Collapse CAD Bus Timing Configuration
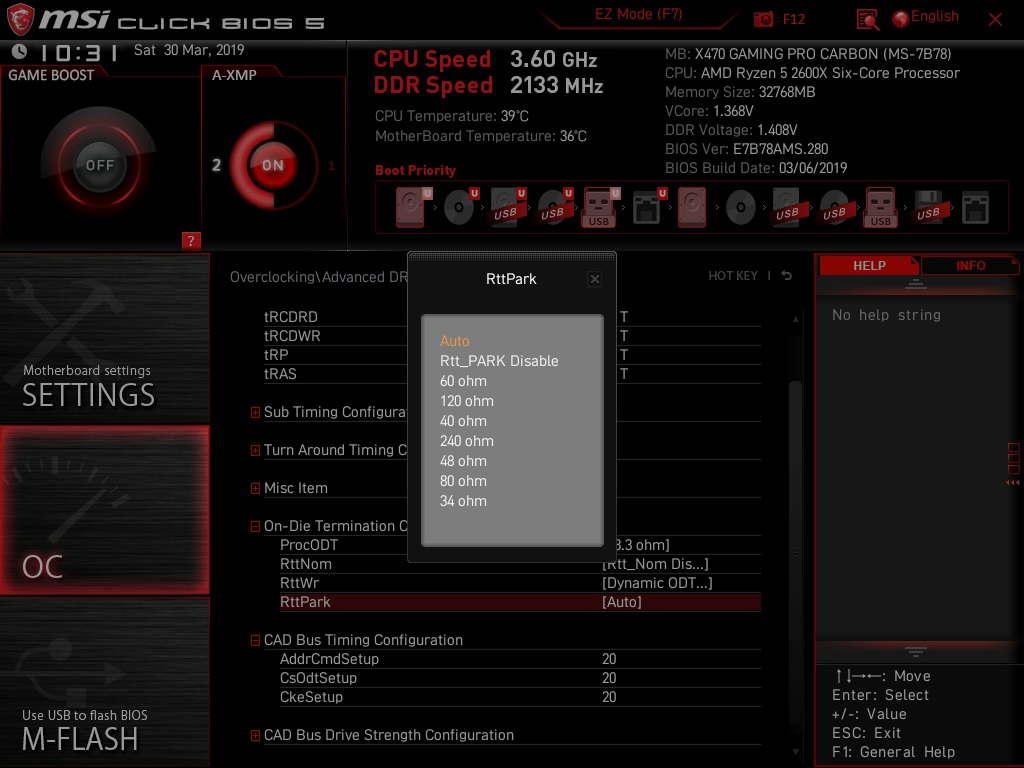Screen dimensions: 1024x768 pos(255,641)
